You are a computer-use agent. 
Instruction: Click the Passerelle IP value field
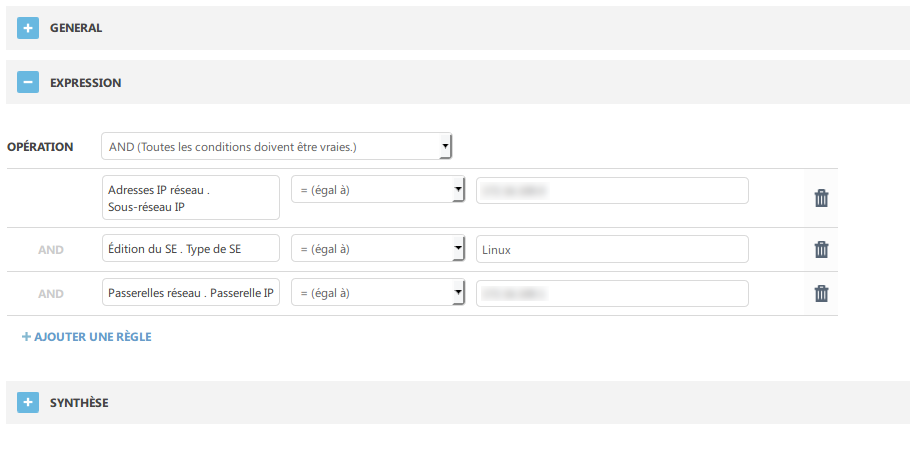(612, 293)
